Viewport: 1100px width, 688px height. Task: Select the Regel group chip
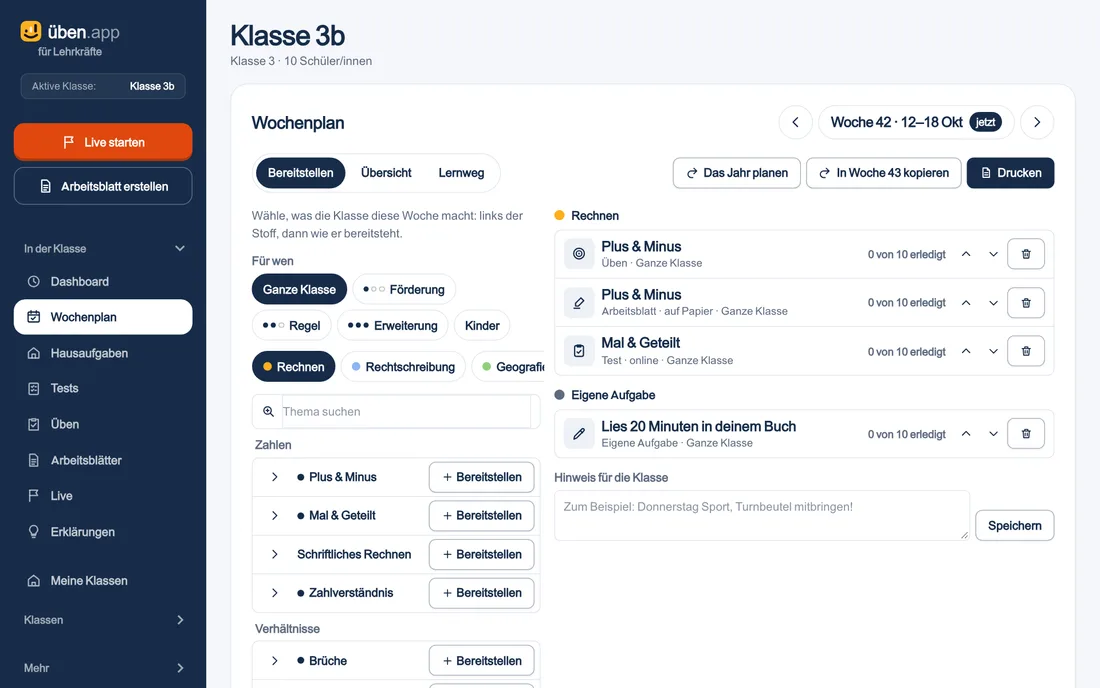pyautogui.click(x=291, y=325)
